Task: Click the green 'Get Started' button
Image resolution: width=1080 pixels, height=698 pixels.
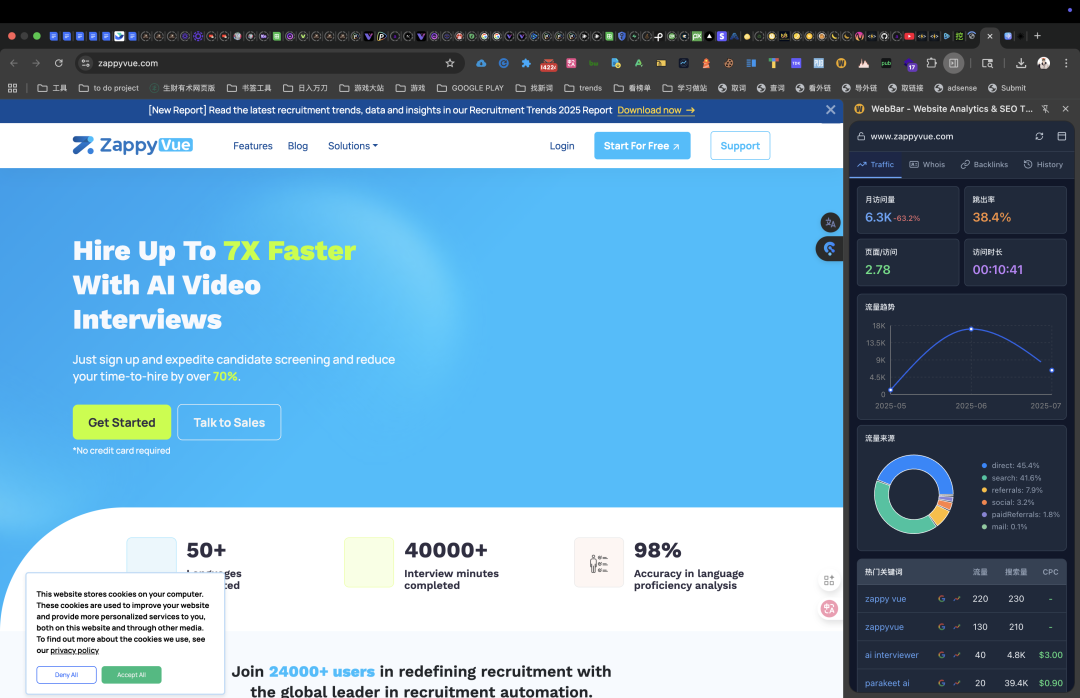Action: (122, 422)
